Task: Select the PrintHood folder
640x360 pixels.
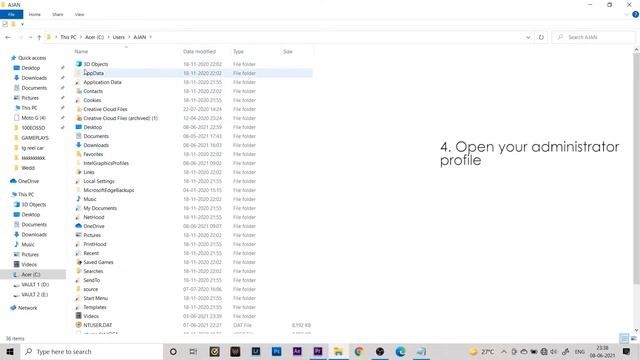Action: pyautogui.click(x=95, y=244)
